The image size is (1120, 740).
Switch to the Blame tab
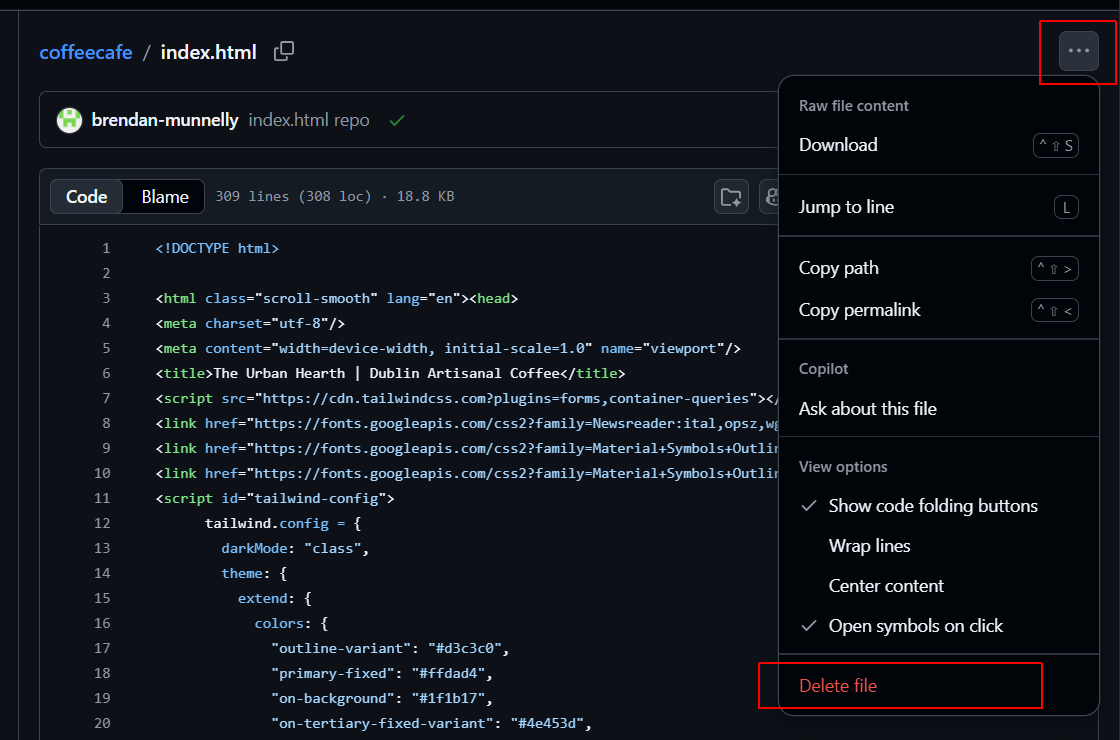tap(164, 196)
